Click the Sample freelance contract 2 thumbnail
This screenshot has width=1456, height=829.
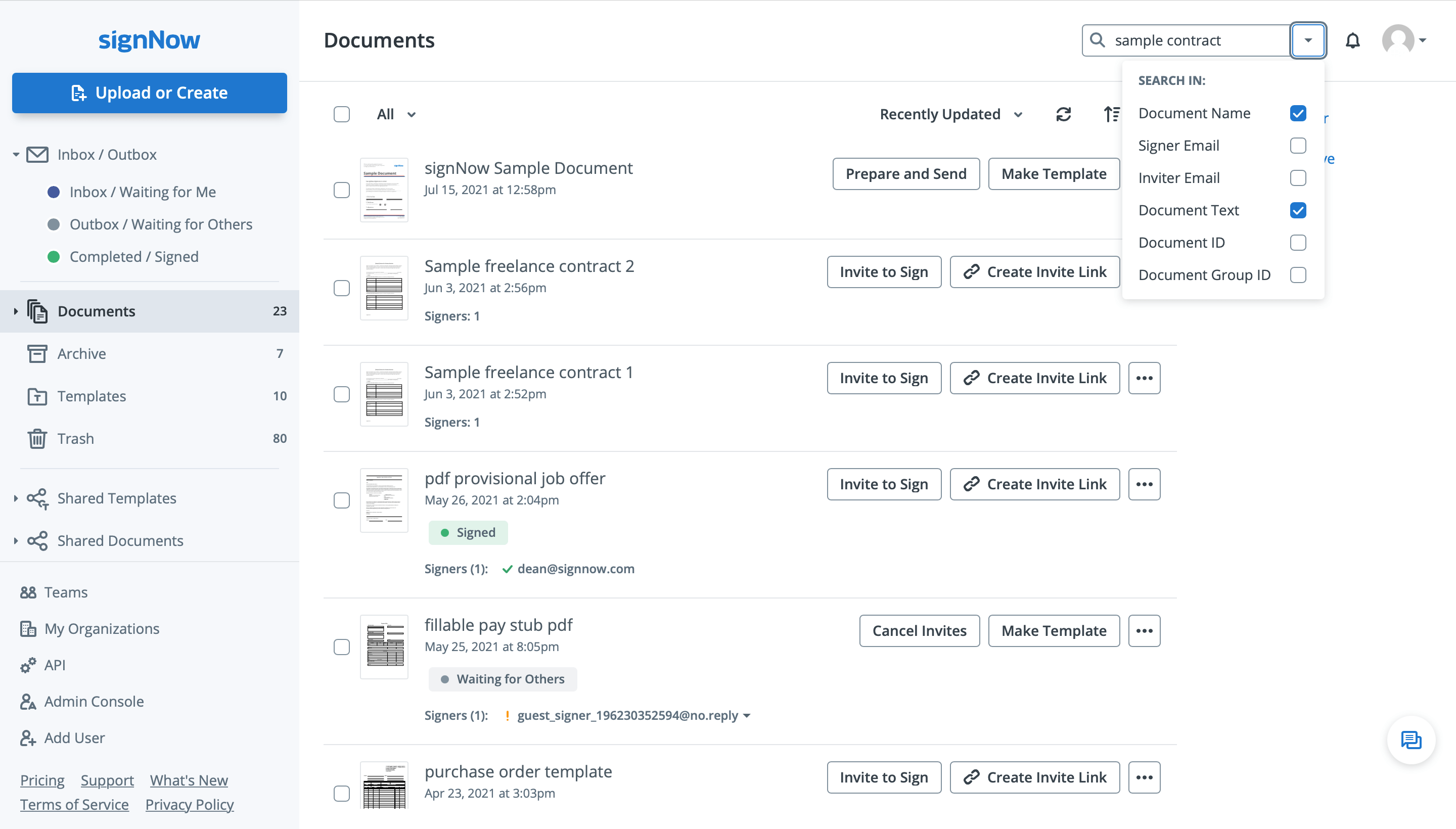tap(385, 289)
